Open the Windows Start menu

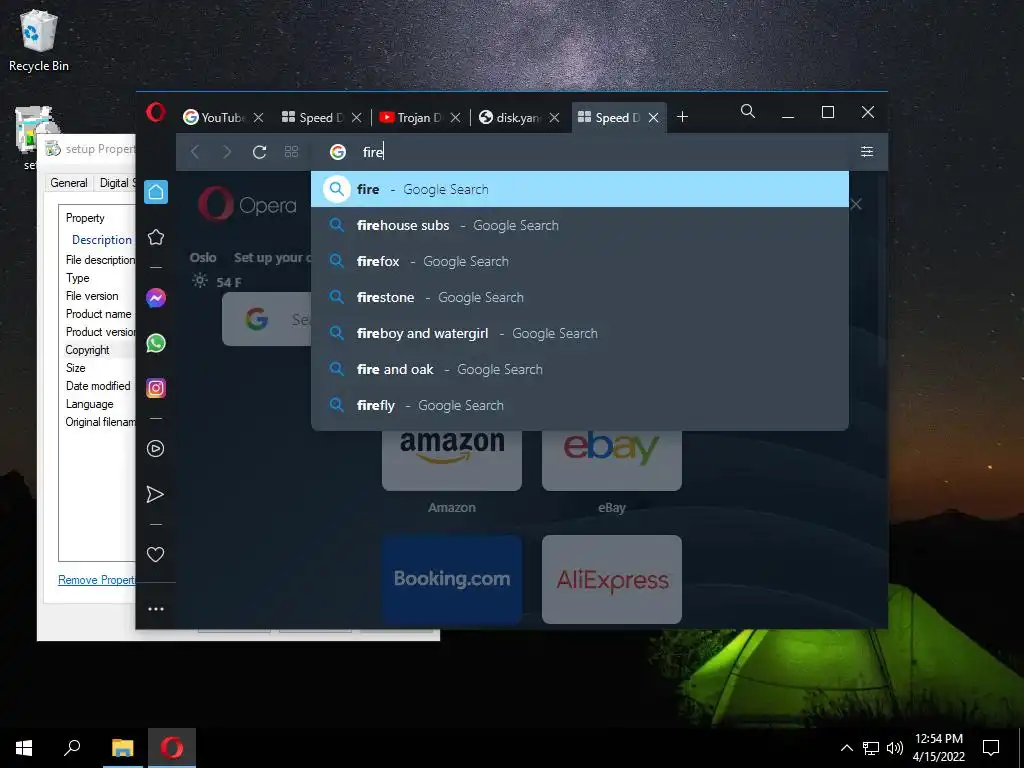tap(24, 748)
